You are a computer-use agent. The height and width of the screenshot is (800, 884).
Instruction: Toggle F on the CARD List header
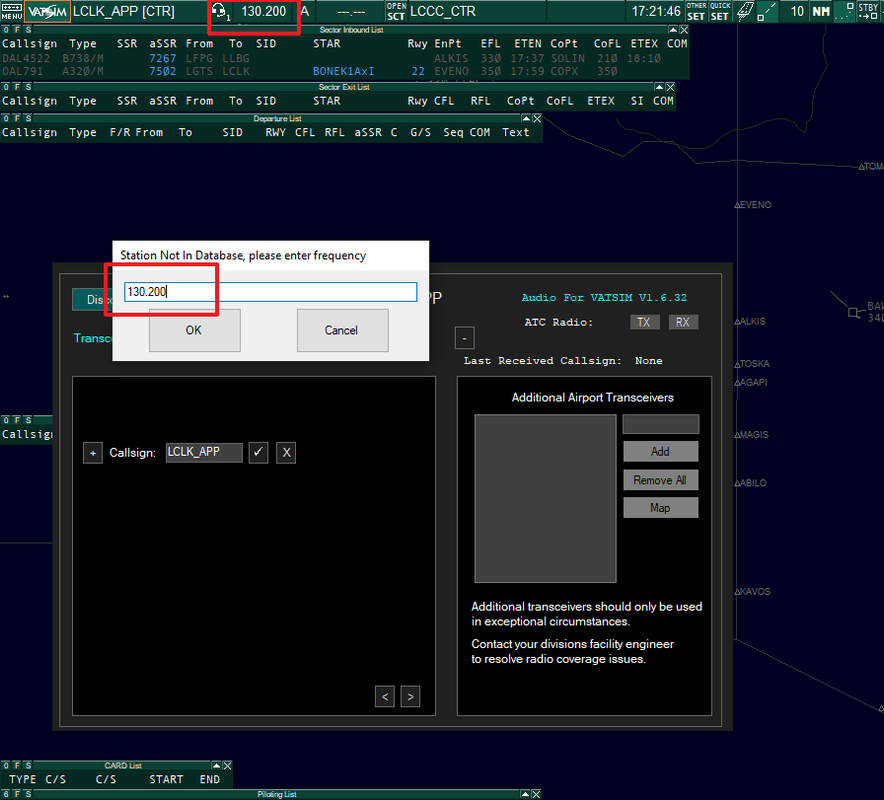[17, 766]
